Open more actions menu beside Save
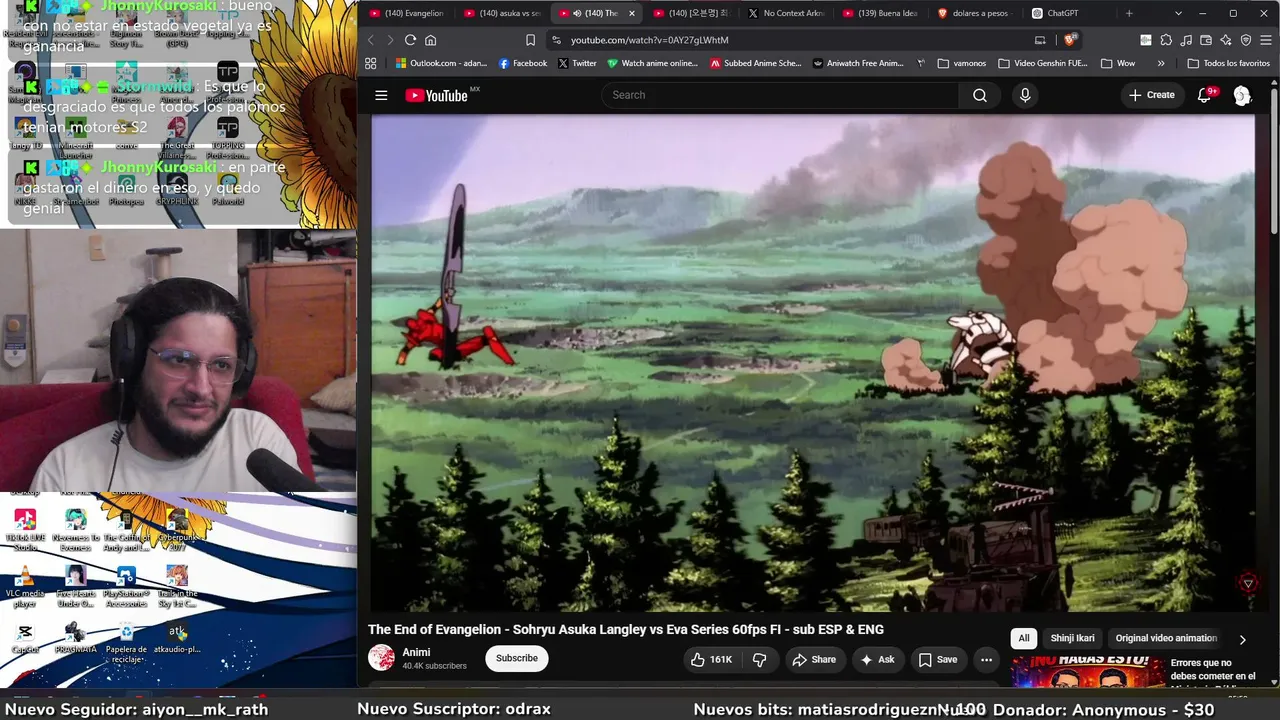The image size is (1280, 720). pos(986,659)
